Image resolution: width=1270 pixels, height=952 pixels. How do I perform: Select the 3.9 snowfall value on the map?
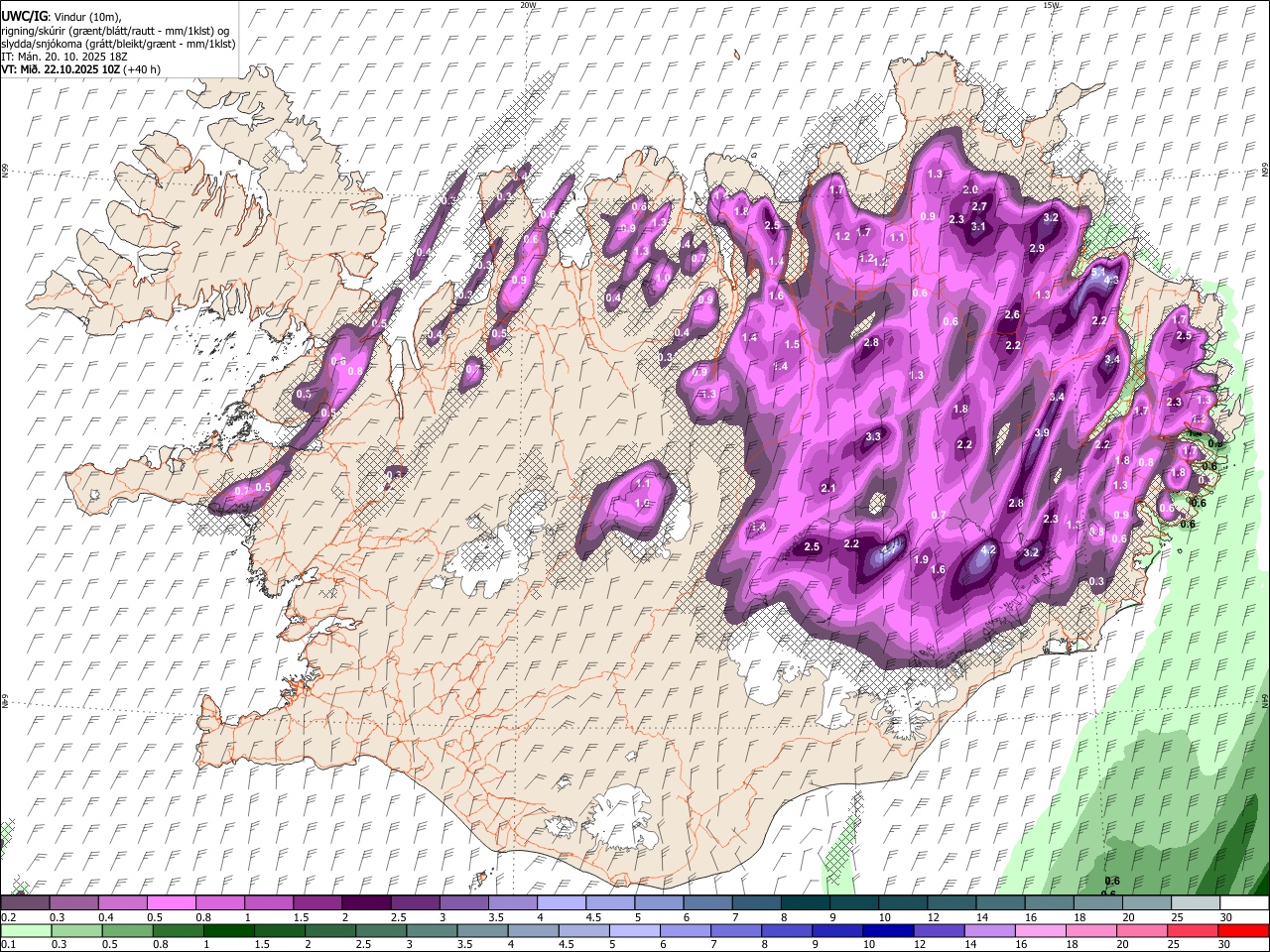(1042, 433)
